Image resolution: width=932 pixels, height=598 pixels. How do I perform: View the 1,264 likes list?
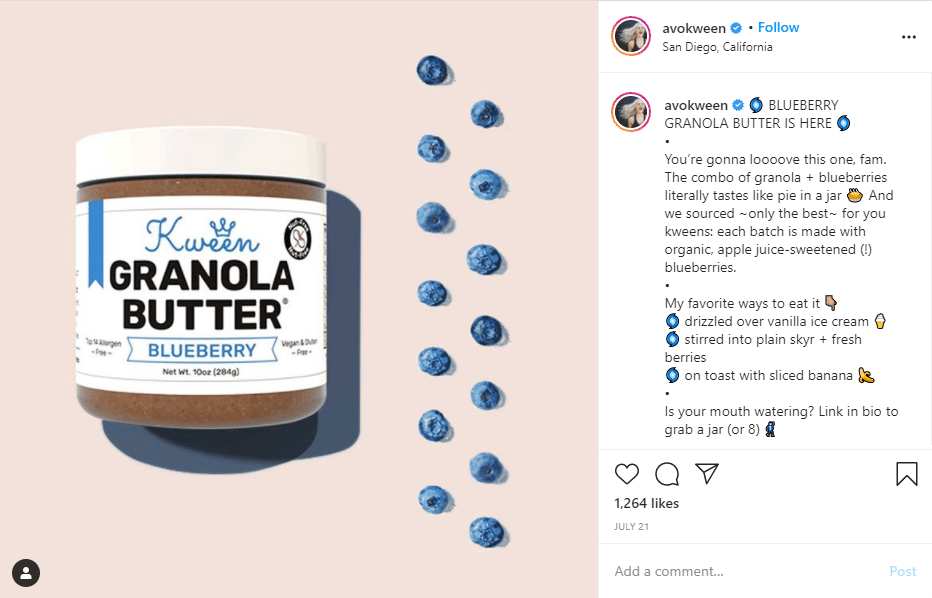coord(646,503)
